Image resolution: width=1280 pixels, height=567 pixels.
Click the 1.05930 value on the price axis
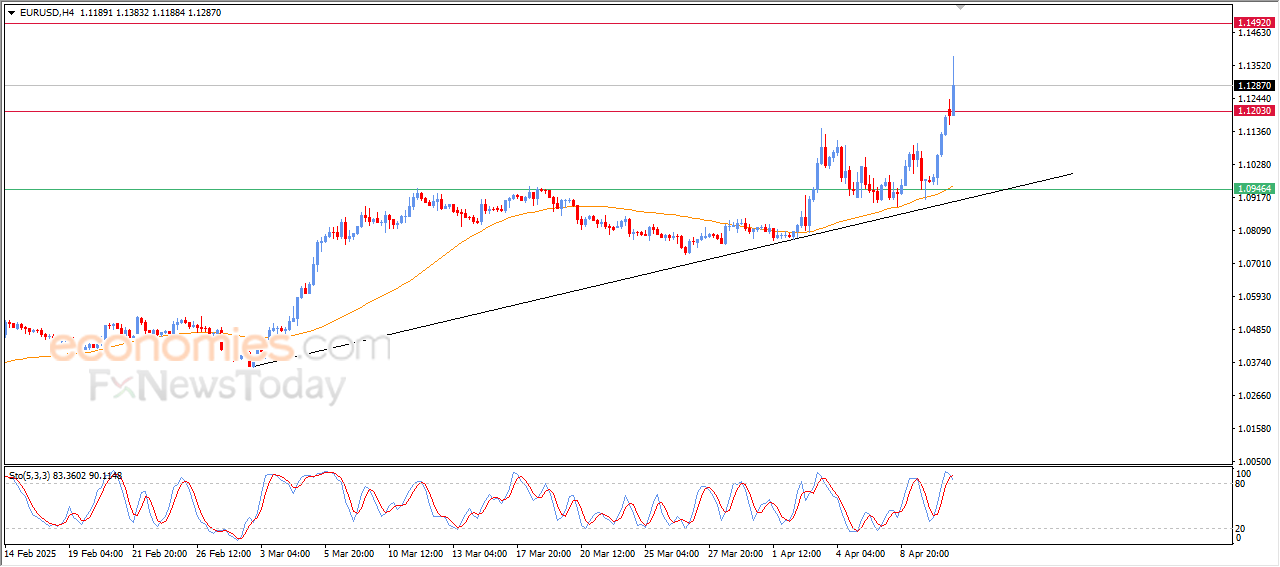(1254, 297)
